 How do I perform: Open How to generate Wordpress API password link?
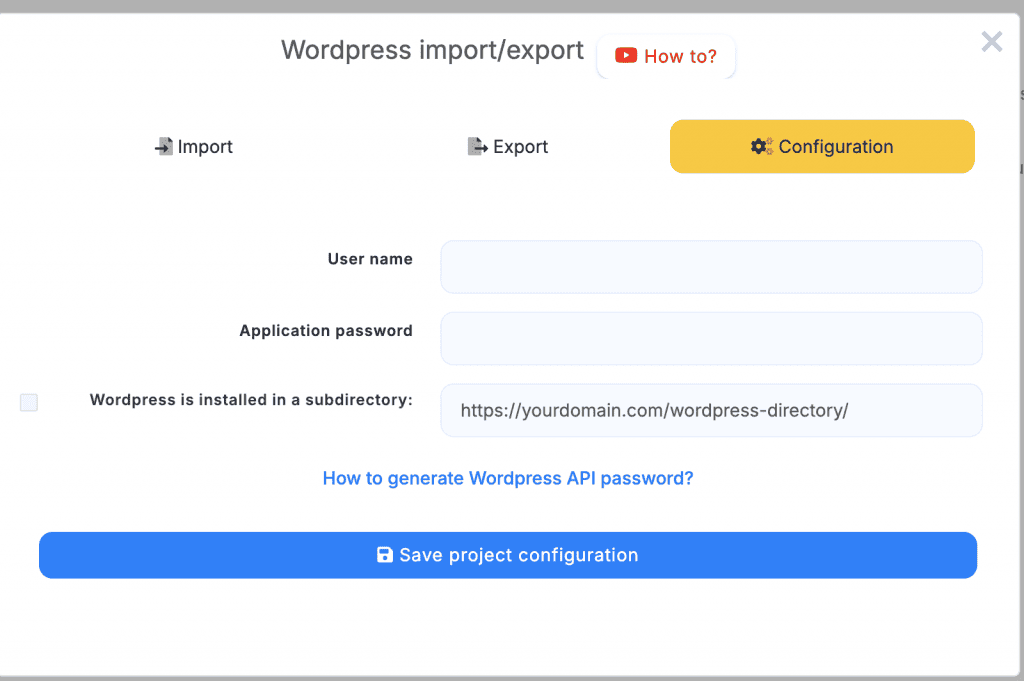(x=508, y=478)
